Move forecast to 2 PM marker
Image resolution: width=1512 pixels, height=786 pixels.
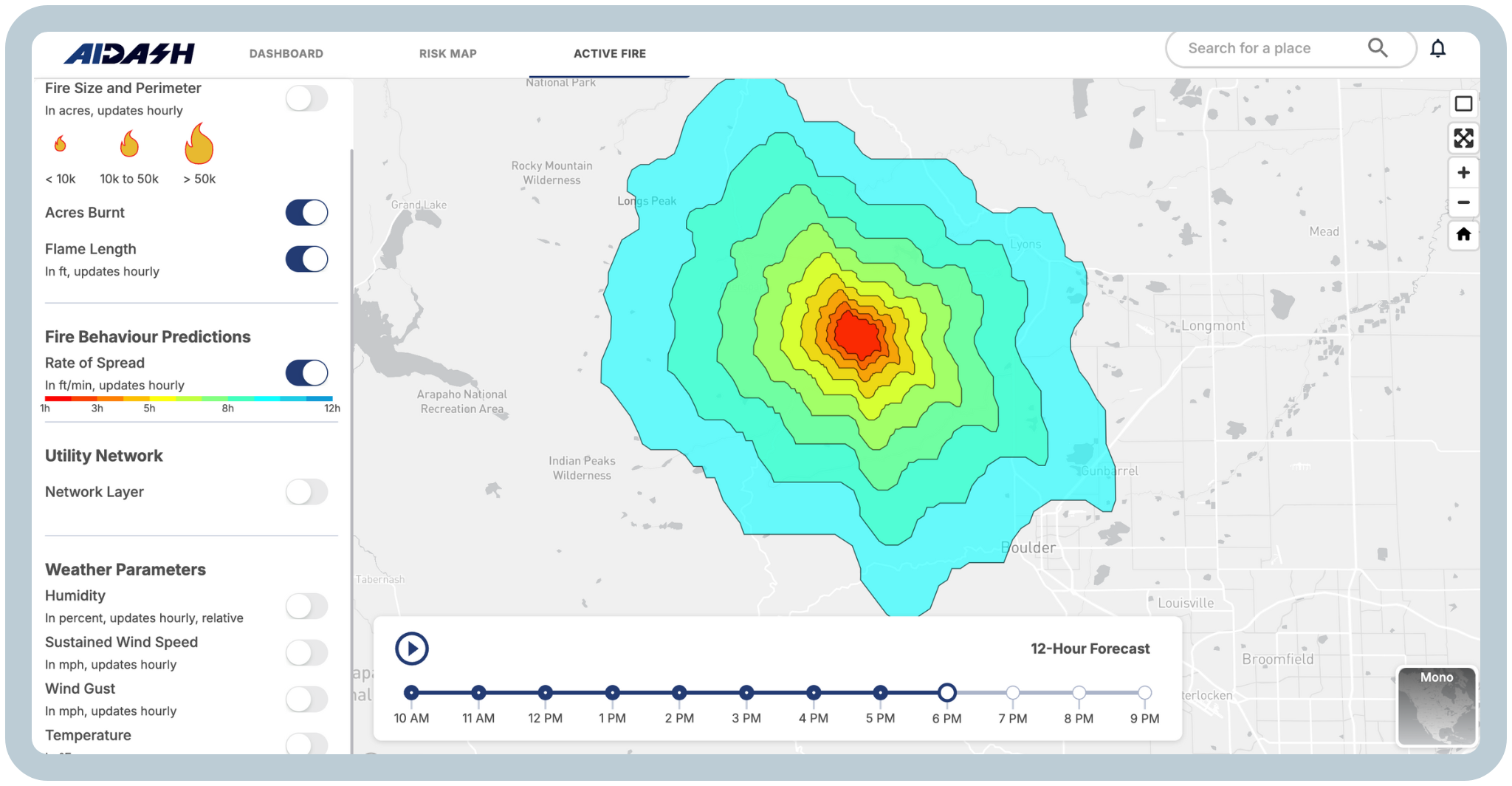coord(679,693)
